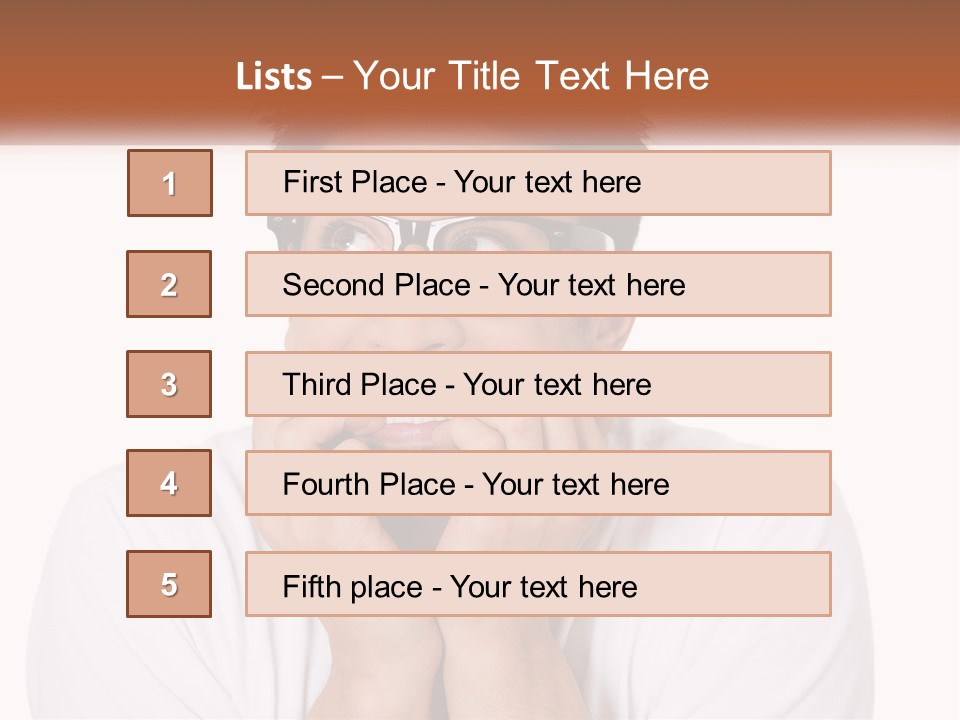Click the word Fourth in list
Screen dimensions: 960x720
tap(325, 484)
